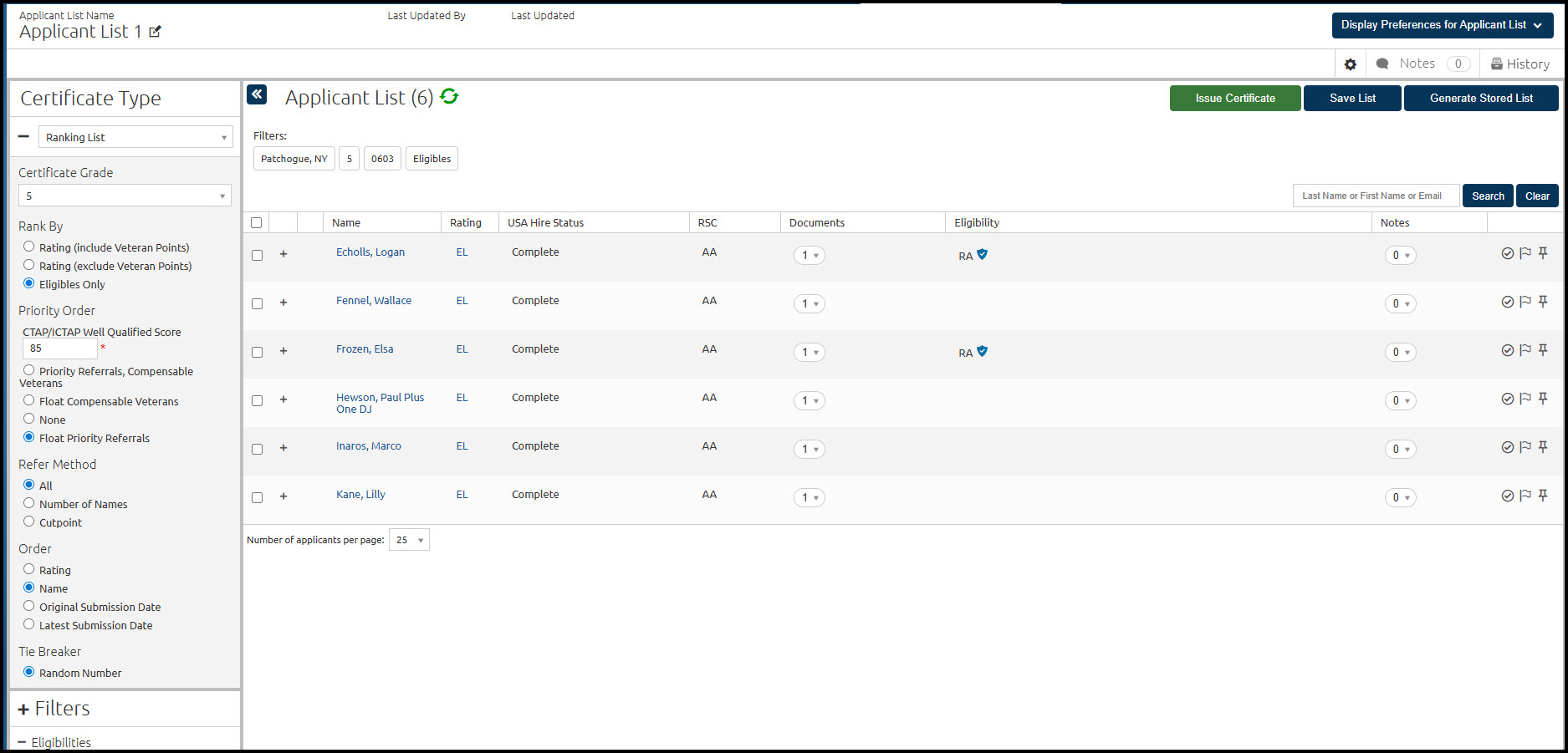Open the settings gear icon
This screenshot has width=1568, height=753.
pyautogui.click(x=1351, y=64)
